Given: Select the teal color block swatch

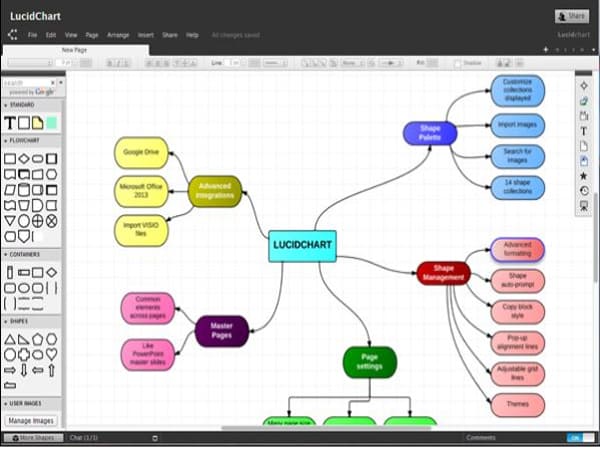Looking at the screenshot, I should 52,123.
